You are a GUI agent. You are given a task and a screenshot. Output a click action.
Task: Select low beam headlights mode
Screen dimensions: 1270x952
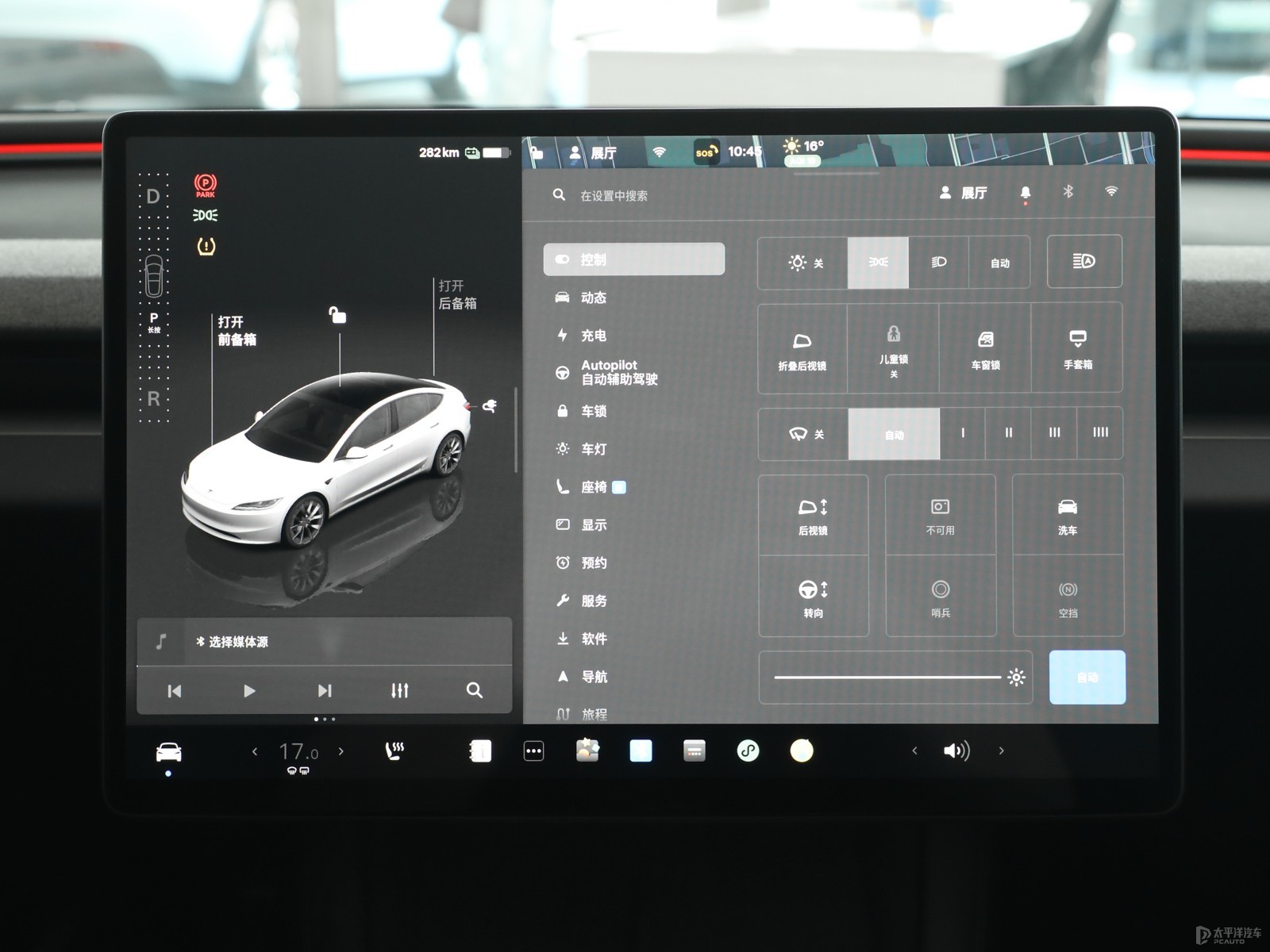click(938, 263)
